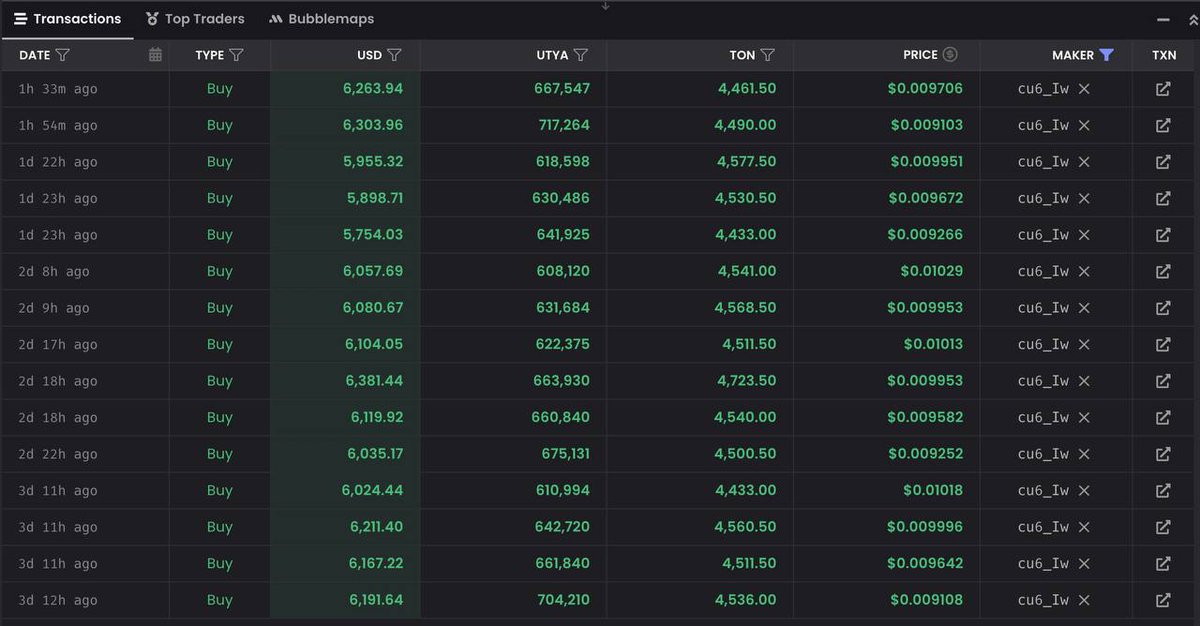Remove maker filter on 2d 17h ago row
The height and width of the screenshot is (626, 1200).
[x=1084, y=344]
